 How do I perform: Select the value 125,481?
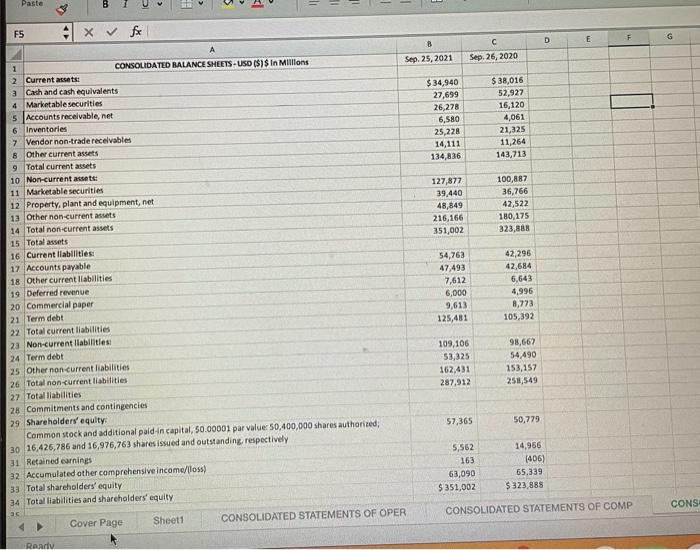[x=452, y=318]
